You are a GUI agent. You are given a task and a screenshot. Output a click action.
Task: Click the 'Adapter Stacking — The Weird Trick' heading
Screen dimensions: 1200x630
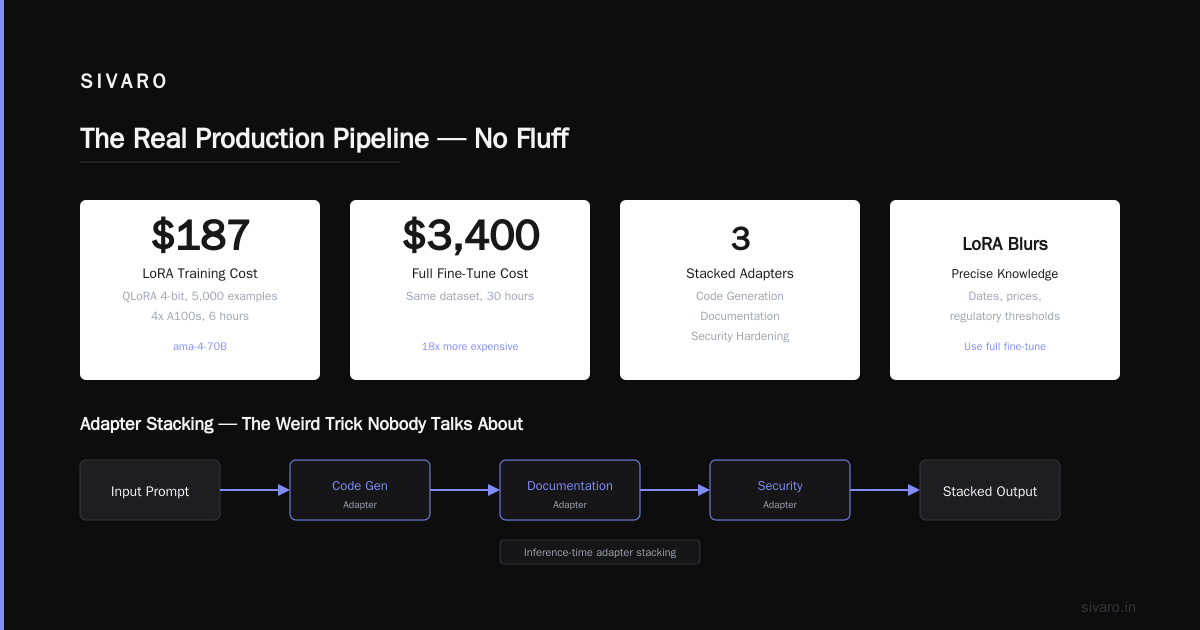(x=301, y=424)
